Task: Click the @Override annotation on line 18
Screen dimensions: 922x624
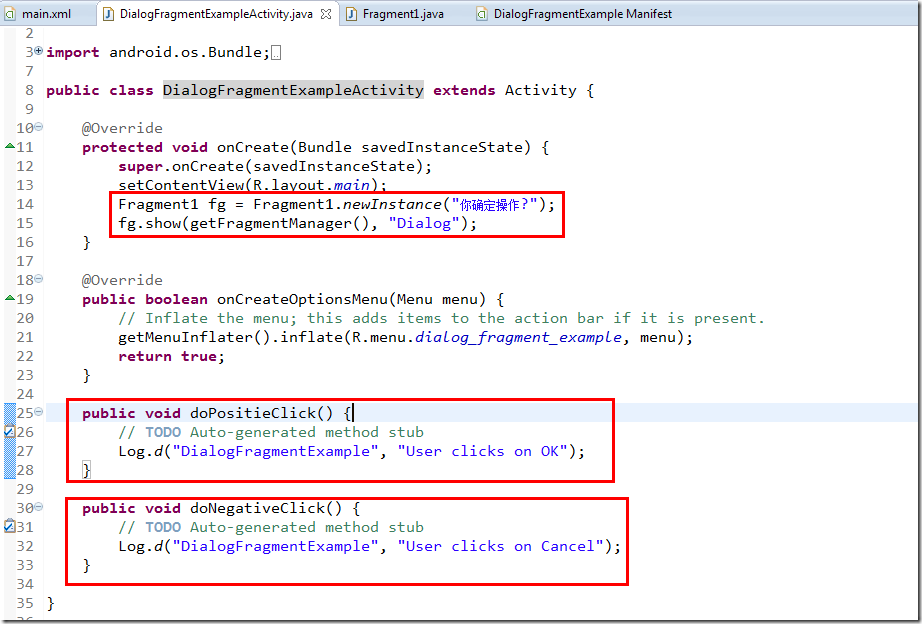Action: pos(122,280)
